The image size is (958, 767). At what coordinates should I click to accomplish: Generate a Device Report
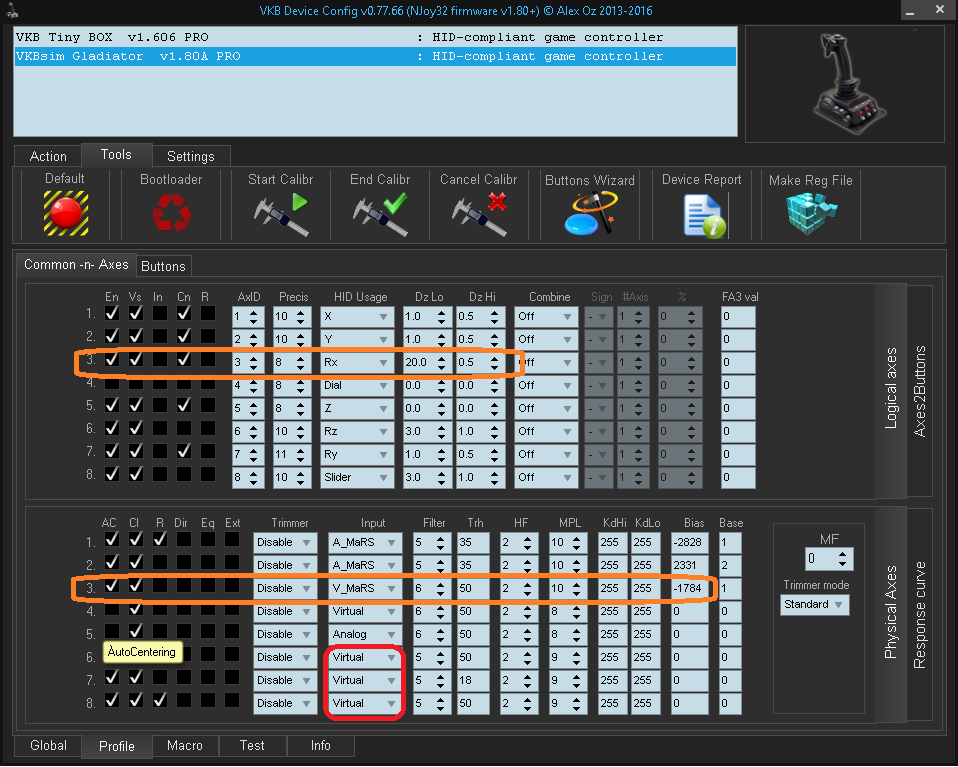point(704,216)
